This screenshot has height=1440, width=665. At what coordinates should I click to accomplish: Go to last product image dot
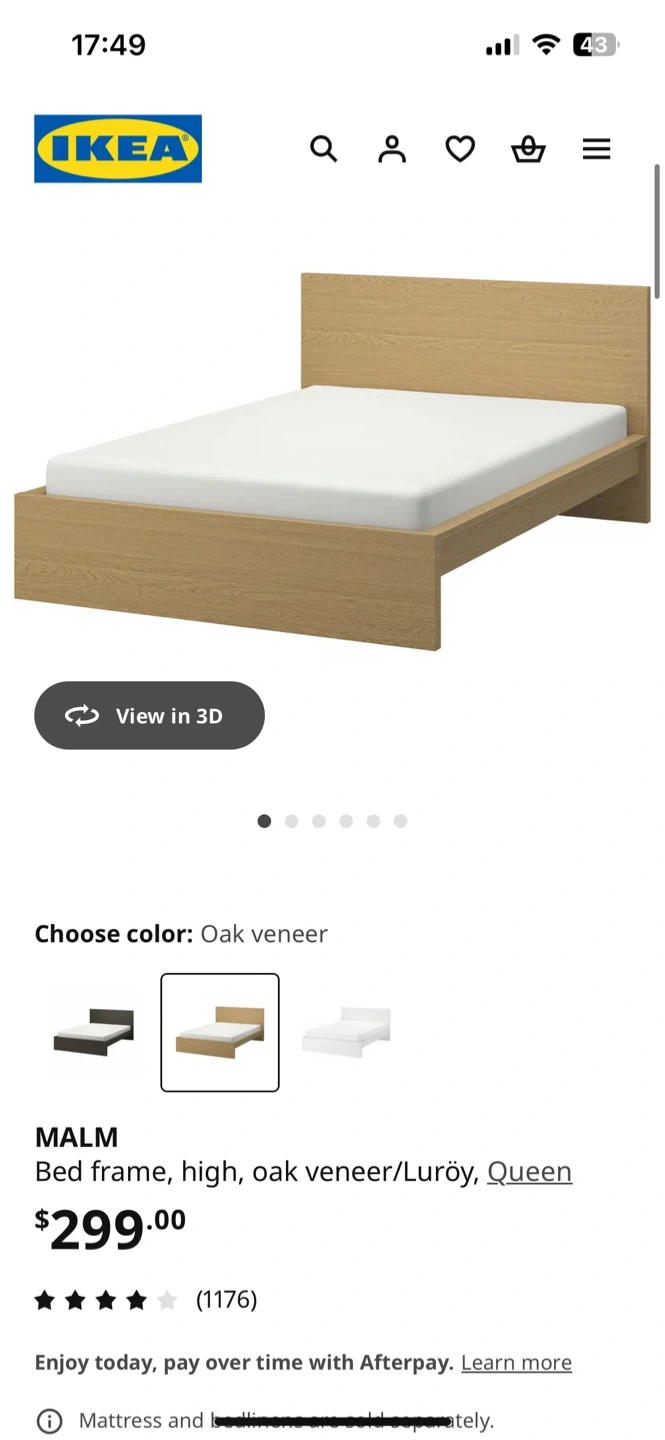[400, 821]
